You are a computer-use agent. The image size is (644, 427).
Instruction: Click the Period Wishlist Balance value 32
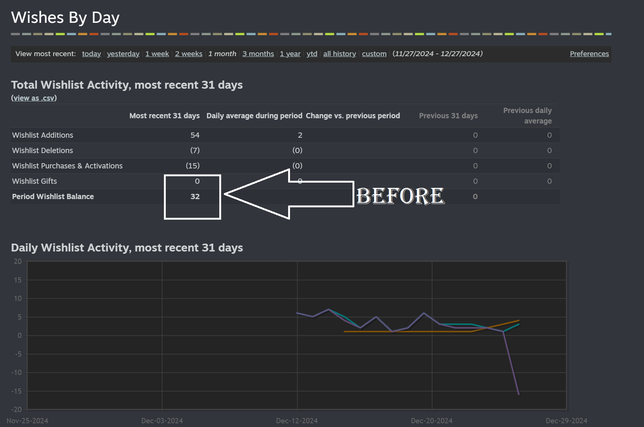click(x=195, y=197)
